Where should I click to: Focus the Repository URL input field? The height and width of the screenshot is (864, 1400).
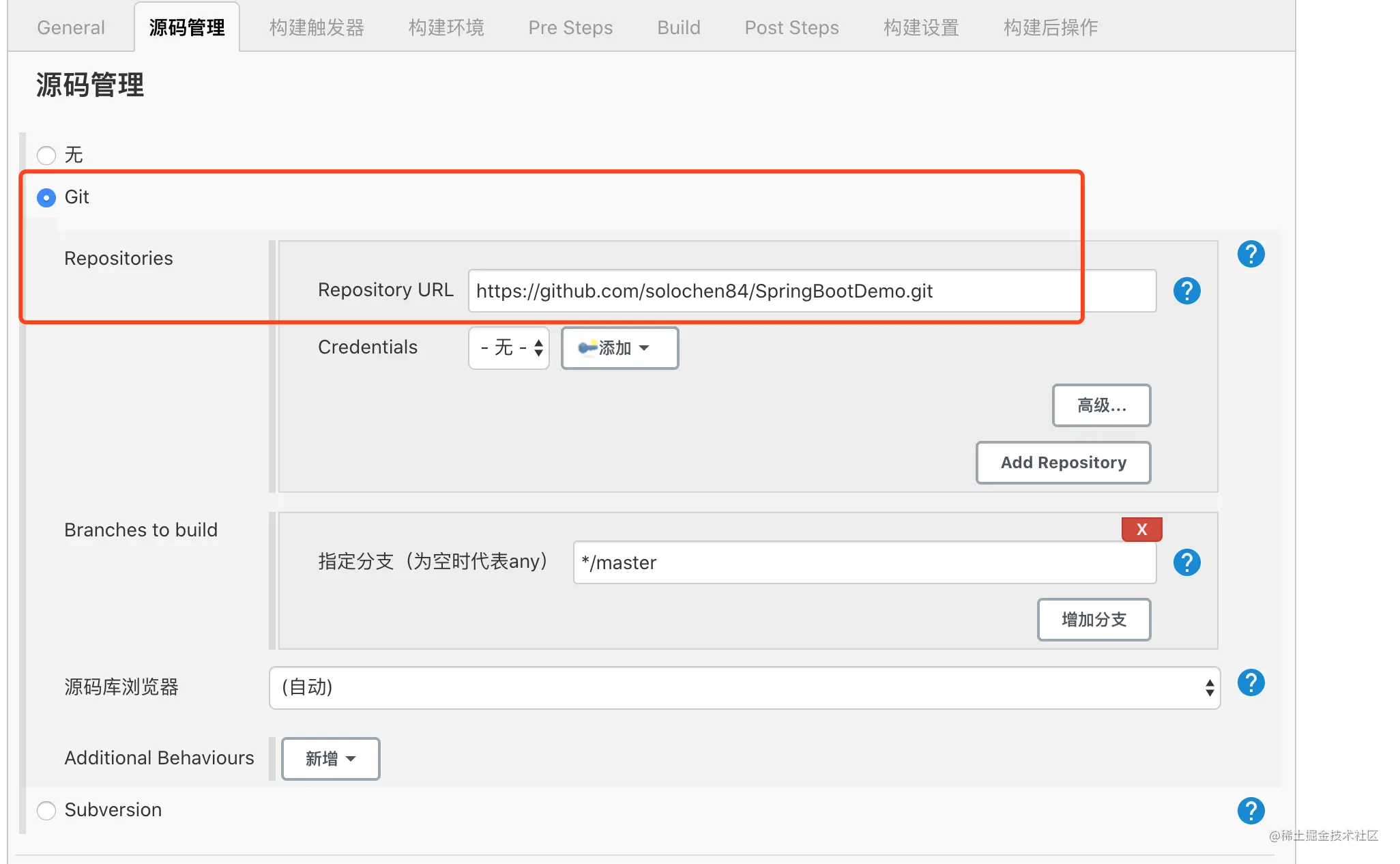pos(812,291)
